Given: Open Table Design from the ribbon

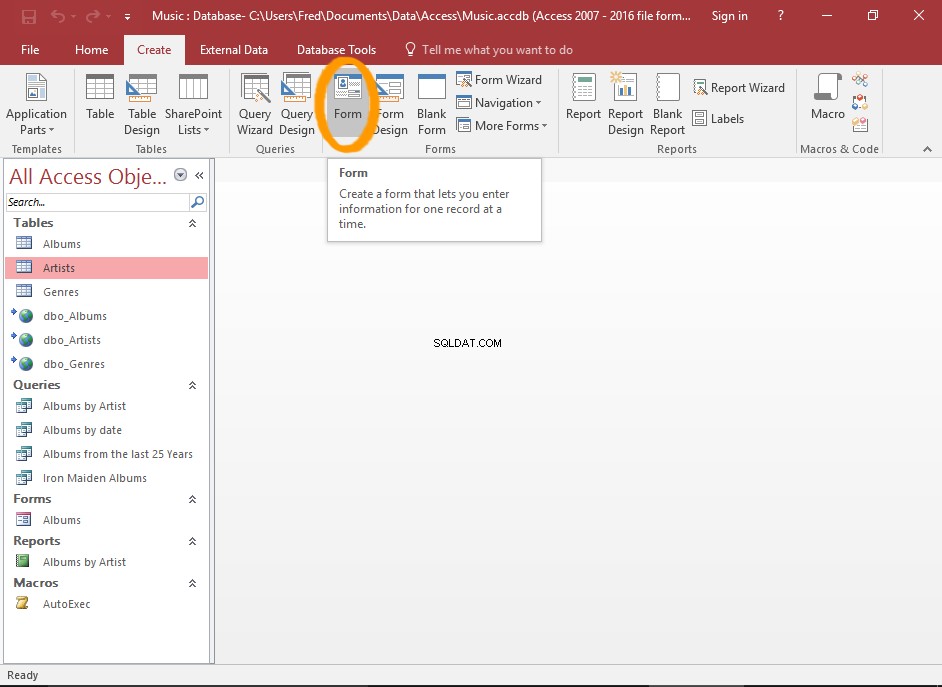Looking at the screenshot, I should coord(142,104).
